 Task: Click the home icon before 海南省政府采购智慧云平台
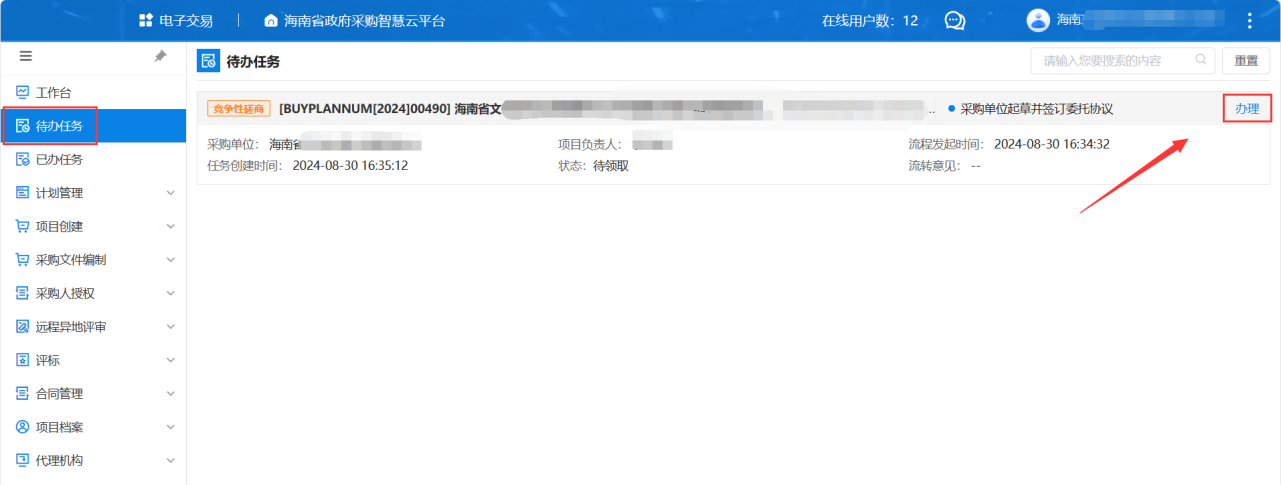pos(271,21)
